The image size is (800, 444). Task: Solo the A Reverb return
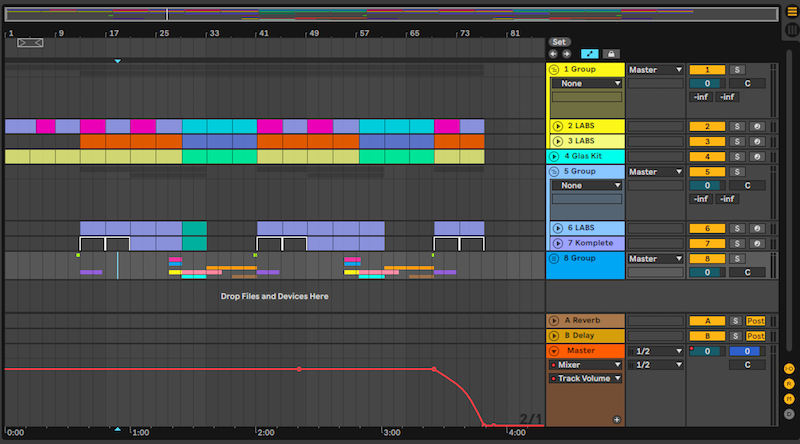click(735, 321)
